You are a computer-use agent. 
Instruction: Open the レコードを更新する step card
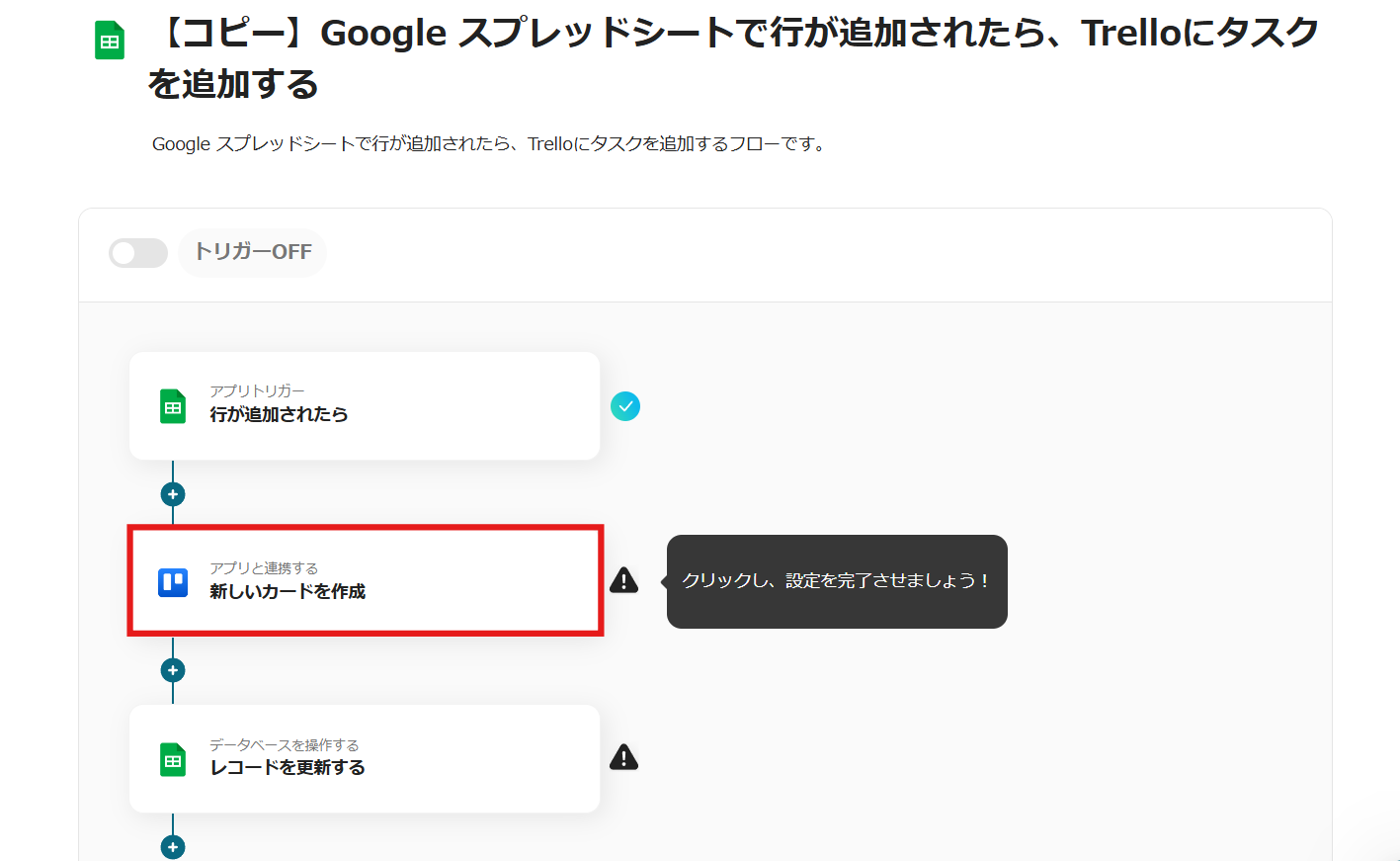(x=365, y=758)
